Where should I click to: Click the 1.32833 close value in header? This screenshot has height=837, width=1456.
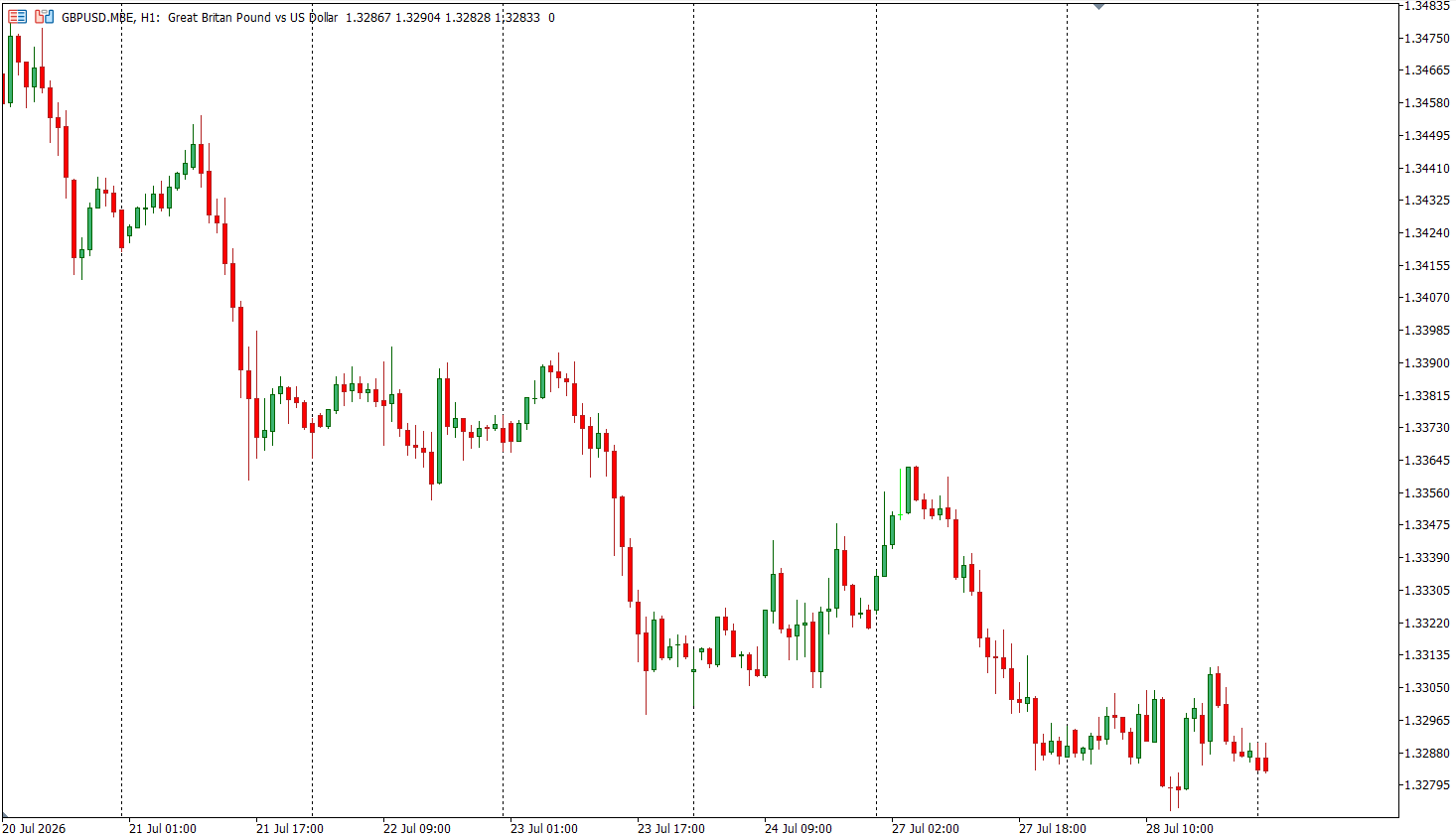pos(517,18)
